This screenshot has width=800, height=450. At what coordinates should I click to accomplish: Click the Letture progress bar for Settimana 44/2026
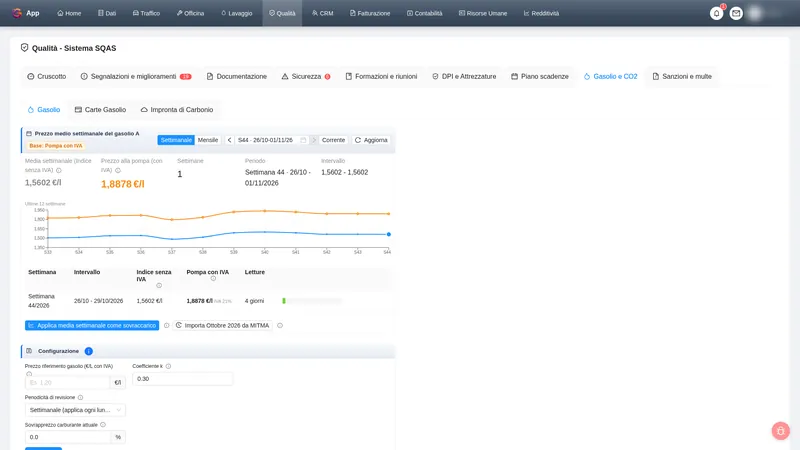(x=311, y=301)
